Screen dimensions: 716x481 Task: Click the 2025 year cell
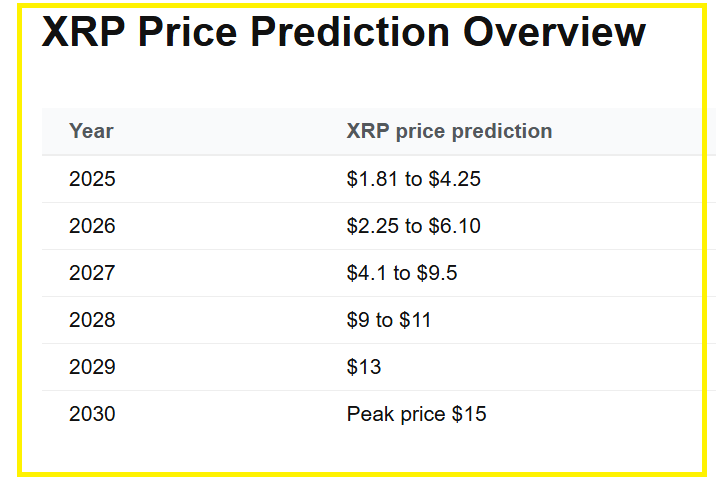click(92, 180)
